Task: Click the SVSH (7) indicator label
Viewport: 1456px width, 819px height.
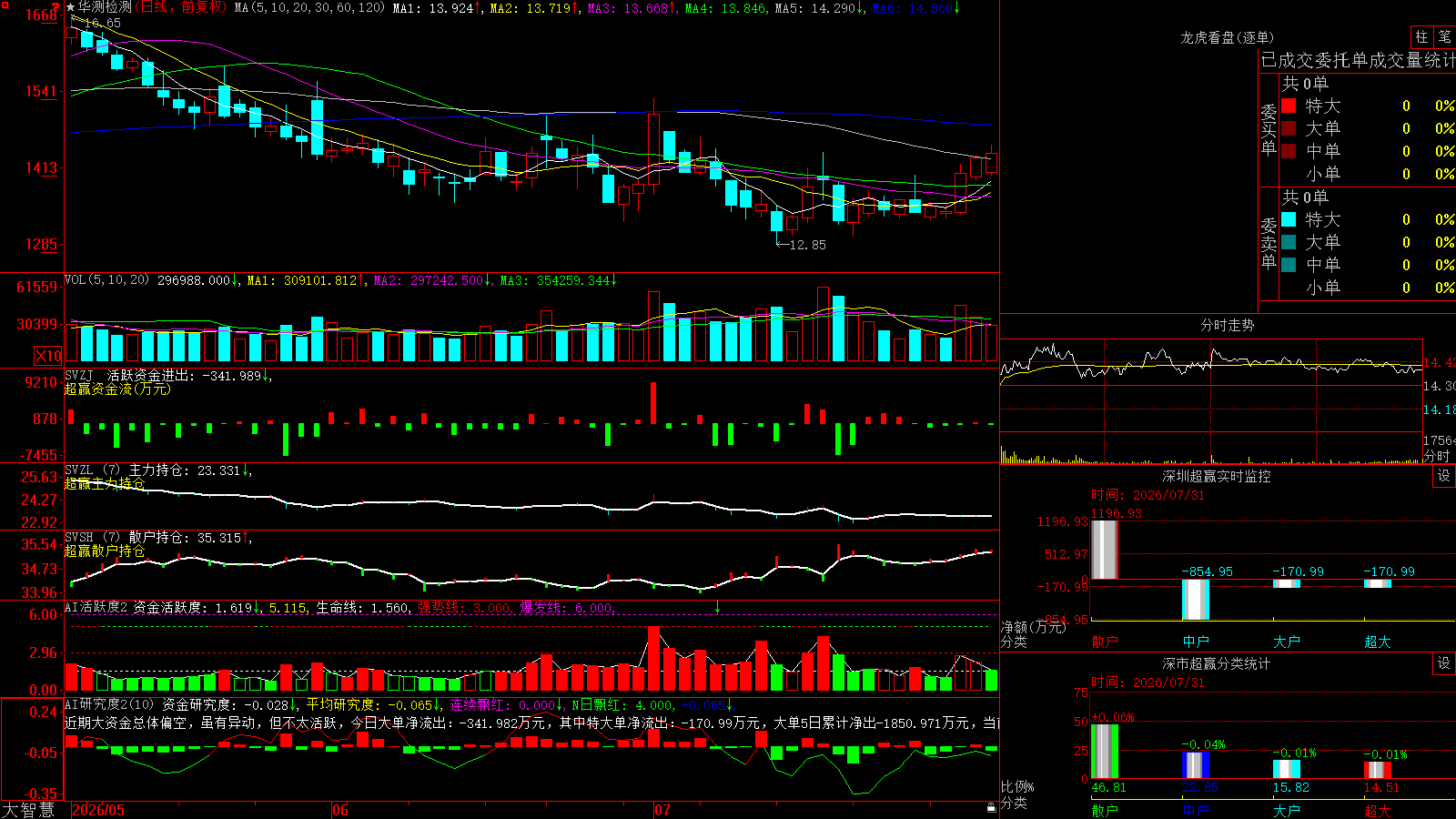Action: click(92, 537)
